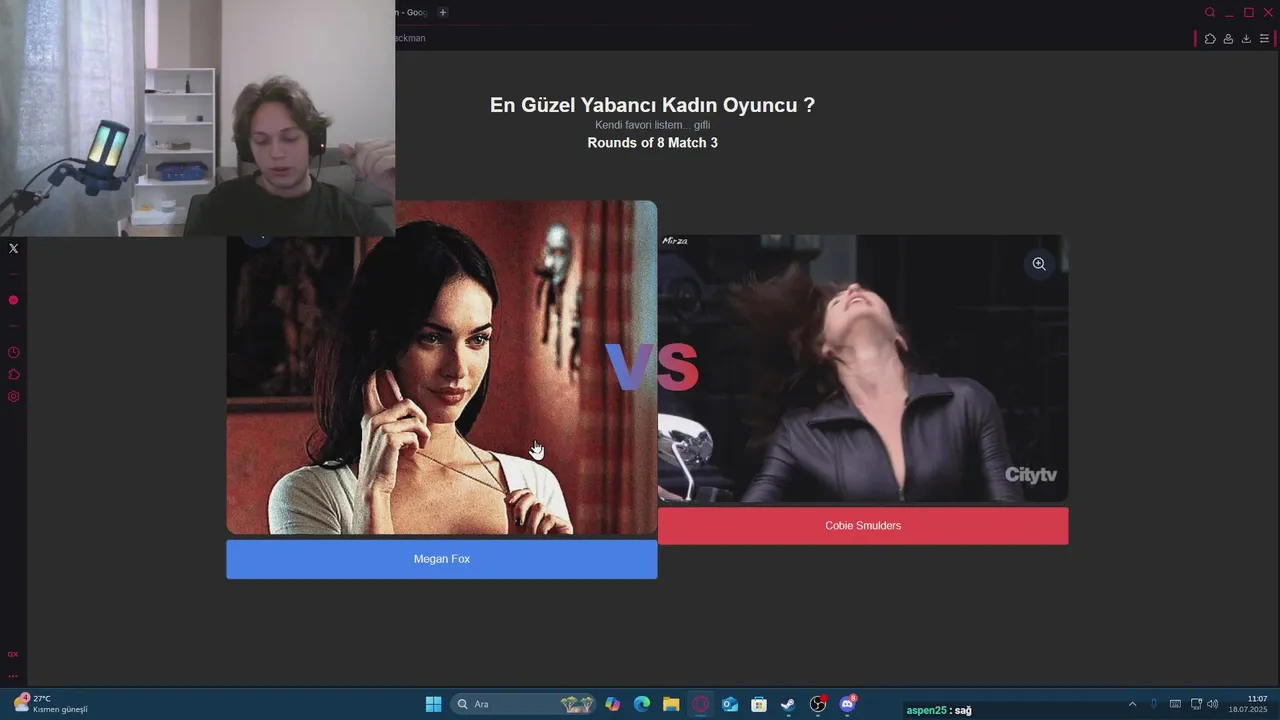The height and width of the screenshot is (720, 1280).
Task: Open Outlook from the taskbar
Action: [x=730, y=704]
